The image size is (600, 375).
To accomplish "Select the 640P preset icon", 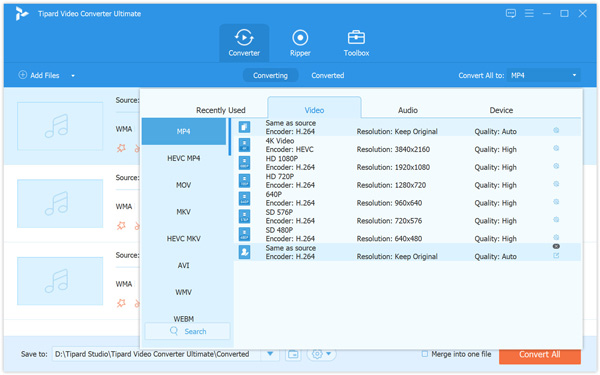I will tap(245, 198).
